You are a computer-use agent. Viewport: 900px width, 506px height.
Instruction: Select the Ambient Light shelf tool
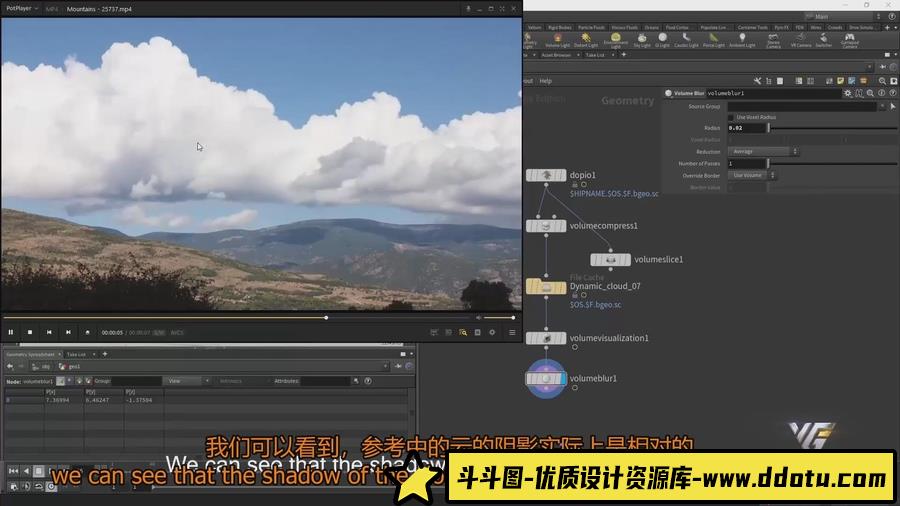coord(742,40)
